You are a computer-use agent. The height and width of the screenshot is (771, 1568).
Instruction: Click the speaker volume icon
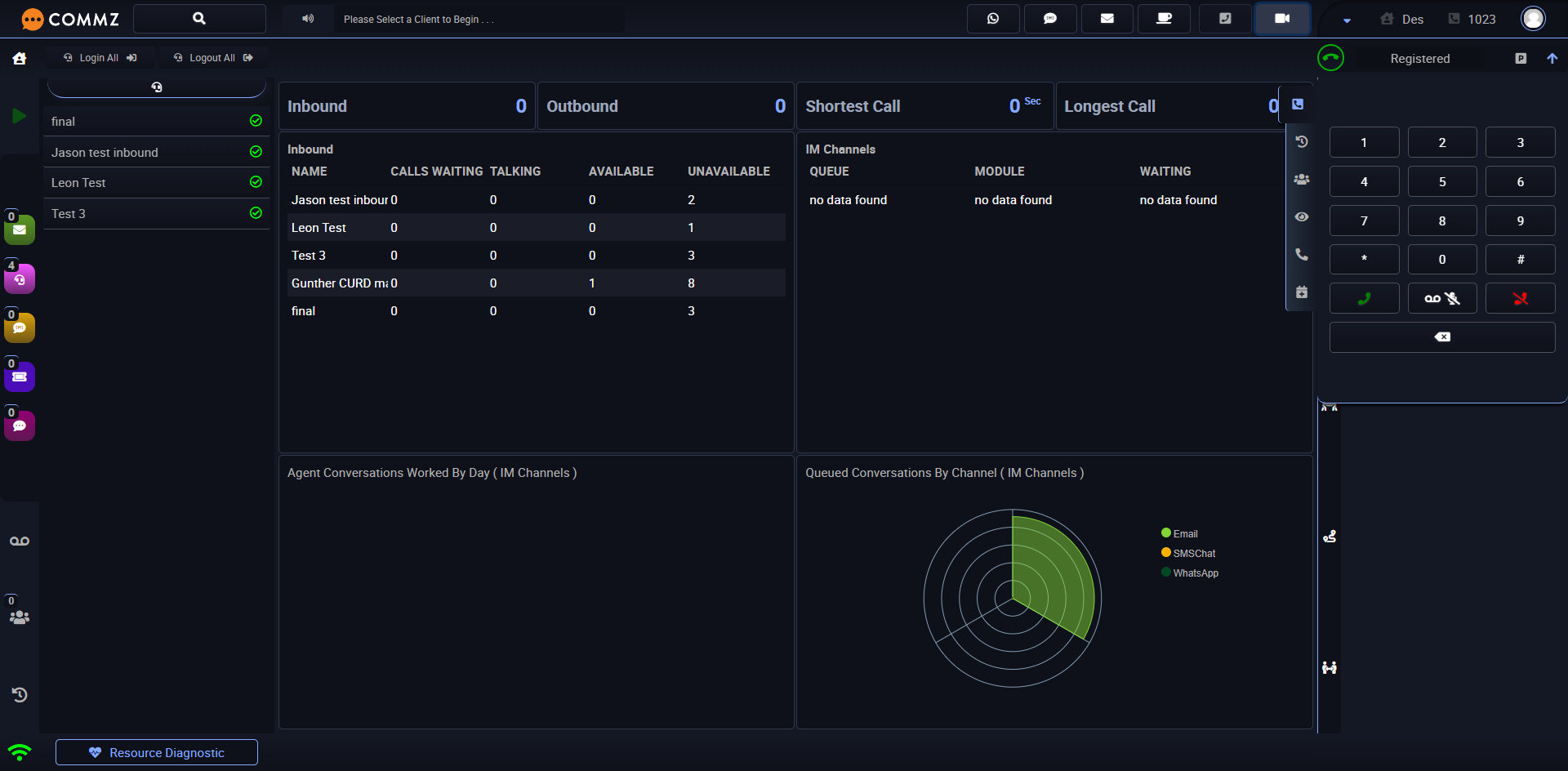(308, 19)
